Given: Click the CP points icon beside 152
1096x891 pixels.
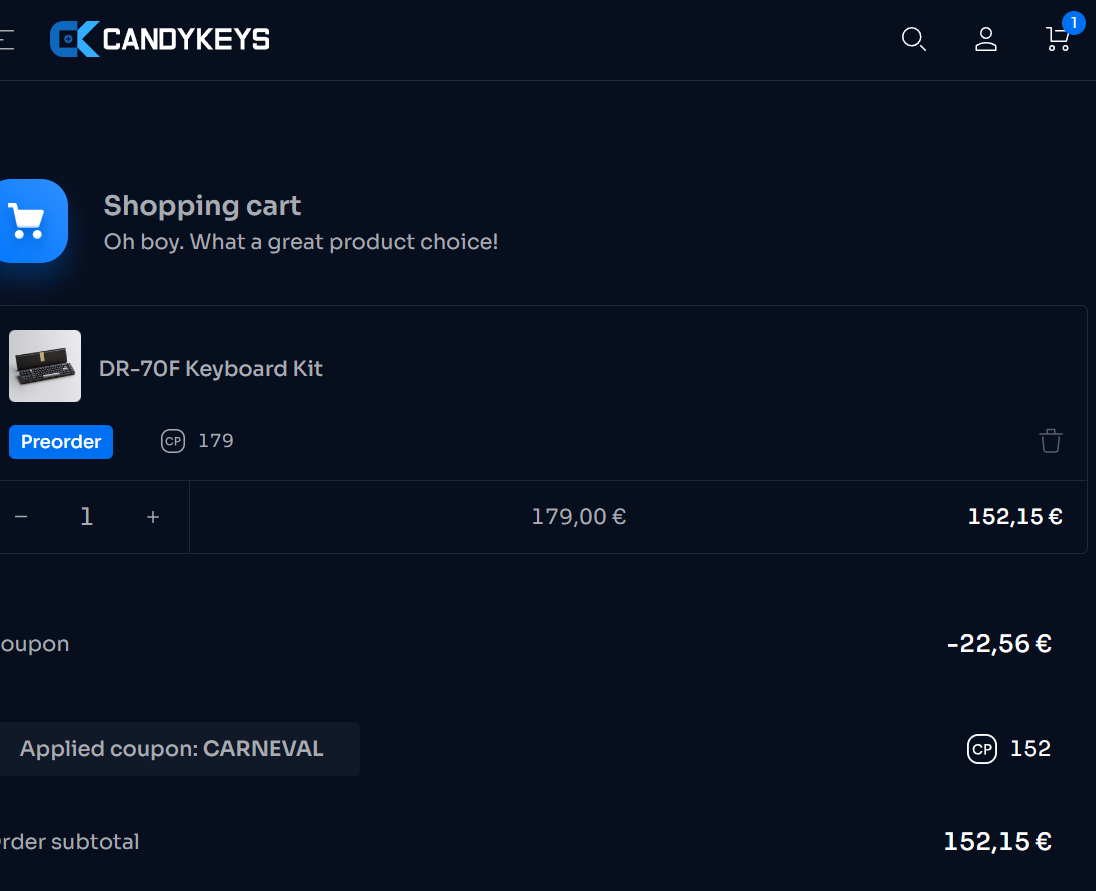Looking at the screenshot, I should pyautogui.click(x=982, y=749).
